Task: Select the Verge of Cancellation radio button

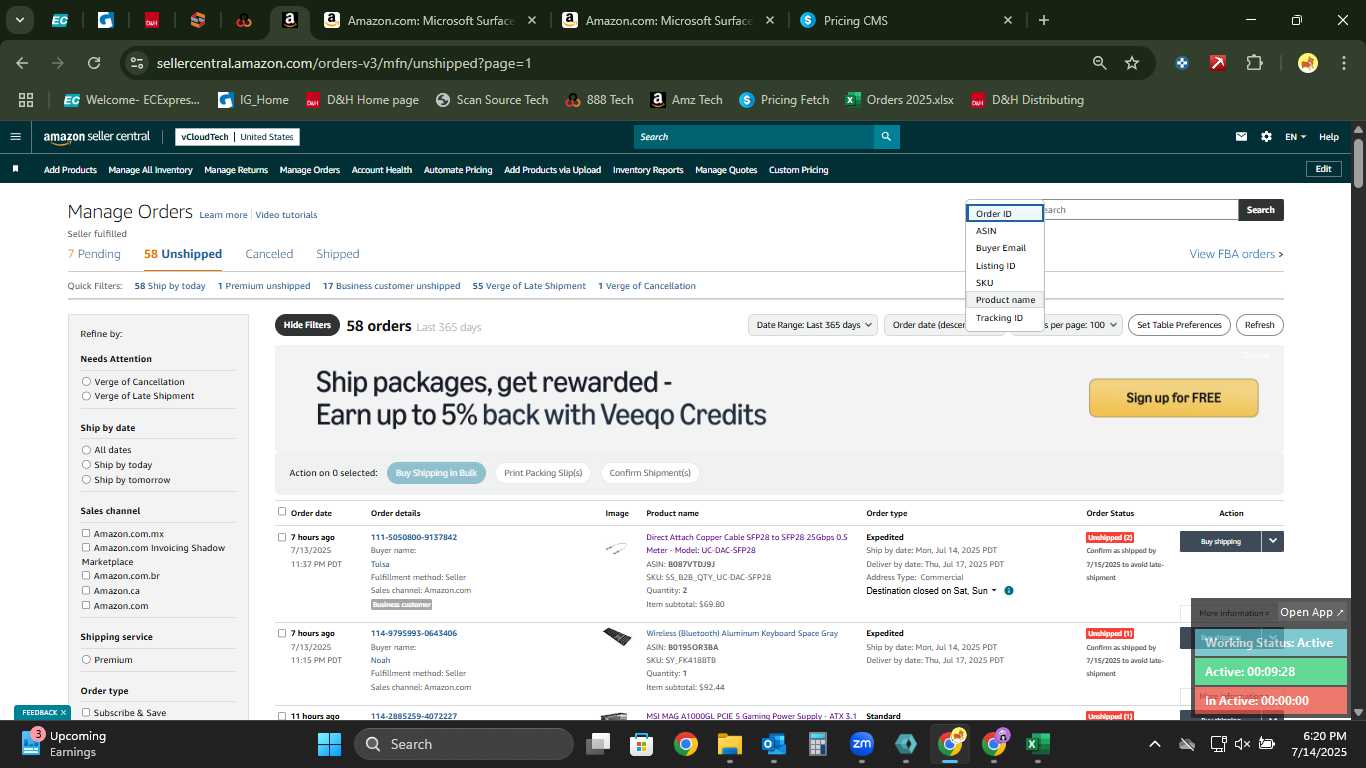Action: [86, 382]
